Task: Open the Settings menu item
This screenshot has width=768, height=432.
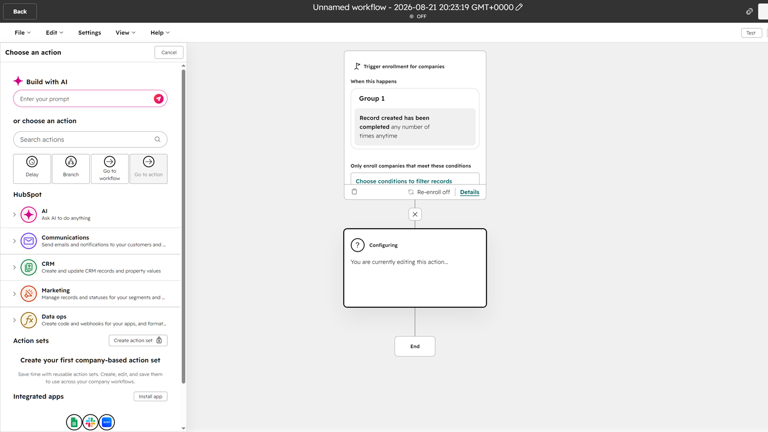Action: [90, 33]
